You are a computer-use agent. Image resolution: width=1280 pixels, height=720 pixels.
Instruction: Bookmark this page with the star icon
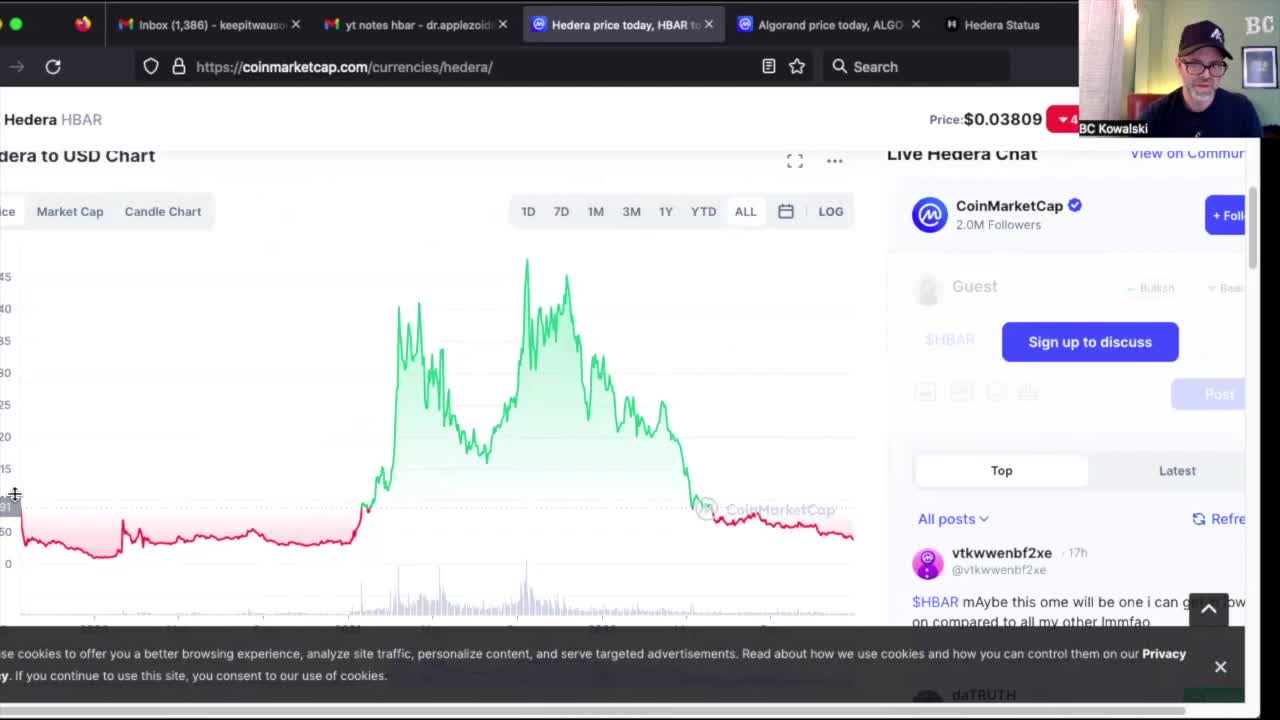tap(797, 67)
